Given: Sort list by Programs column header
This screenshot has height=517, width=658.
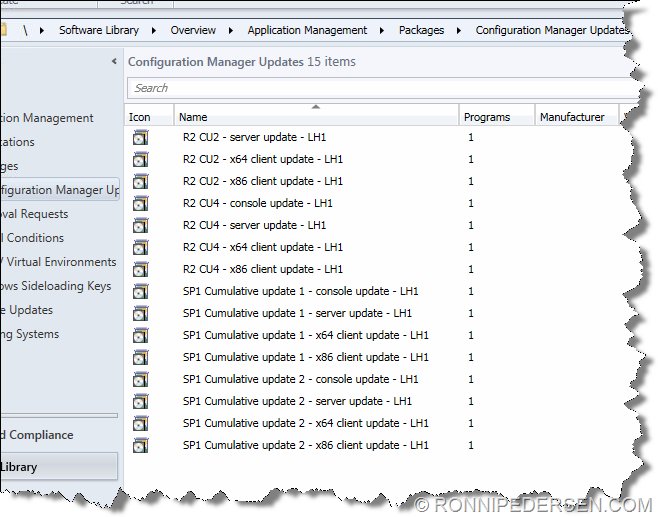Looking at the screenshot, I should (x=497, y=115).
